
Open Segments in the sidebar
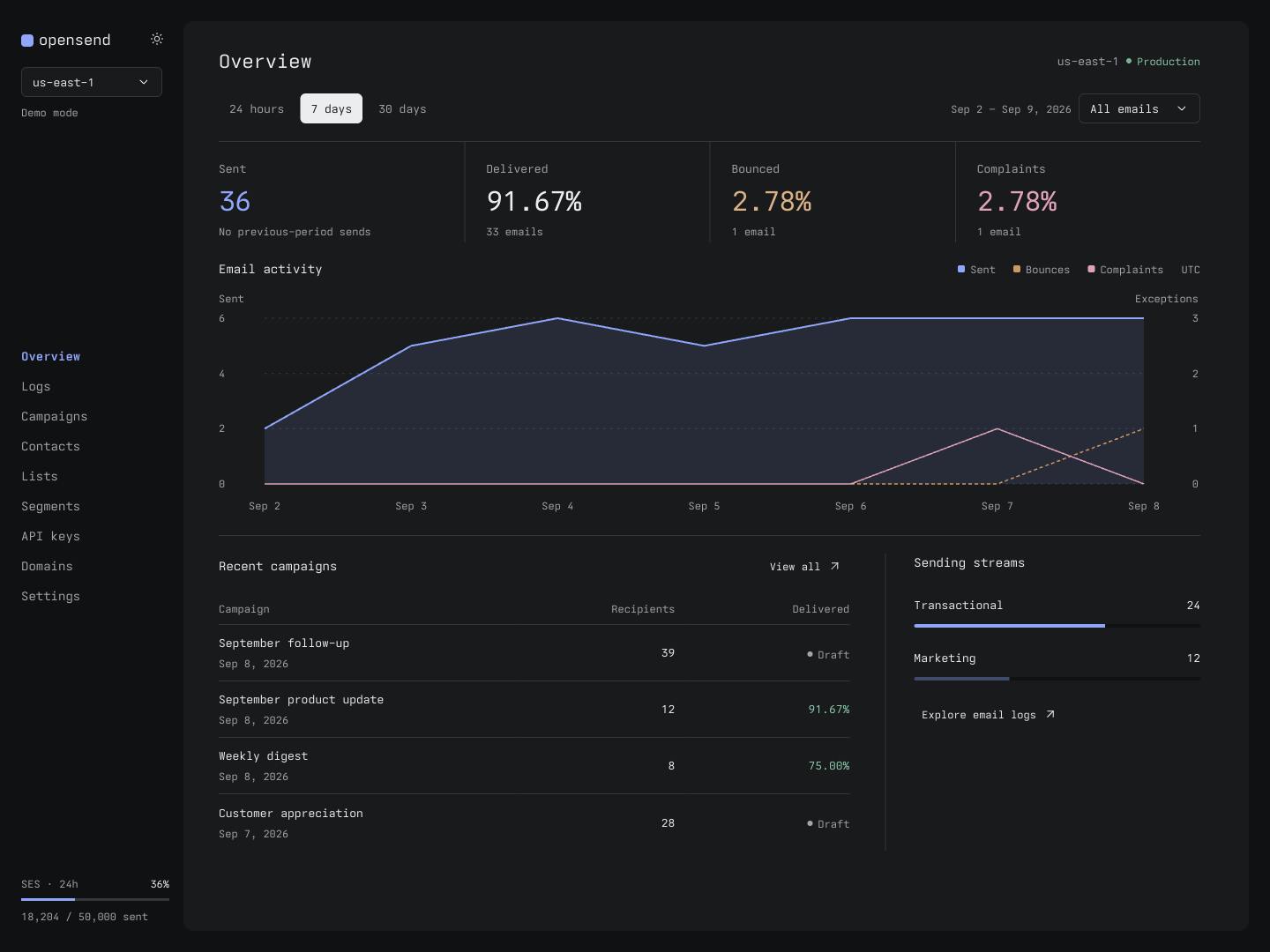pyautogui.click(x=50, y=506)
